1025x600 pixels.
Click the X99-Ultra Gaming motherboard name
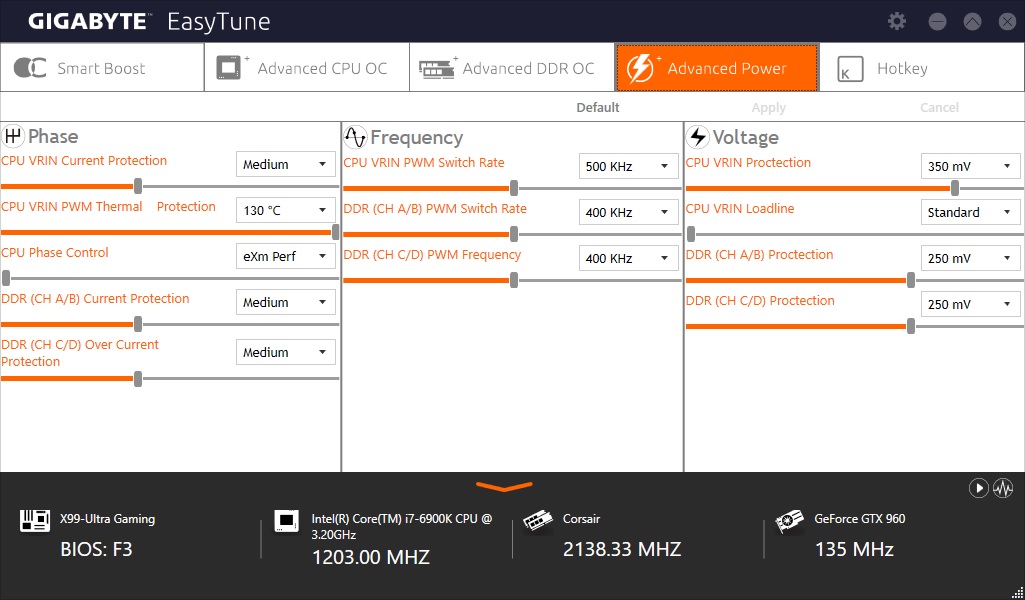pyautogui.click(x=107, y=519)
